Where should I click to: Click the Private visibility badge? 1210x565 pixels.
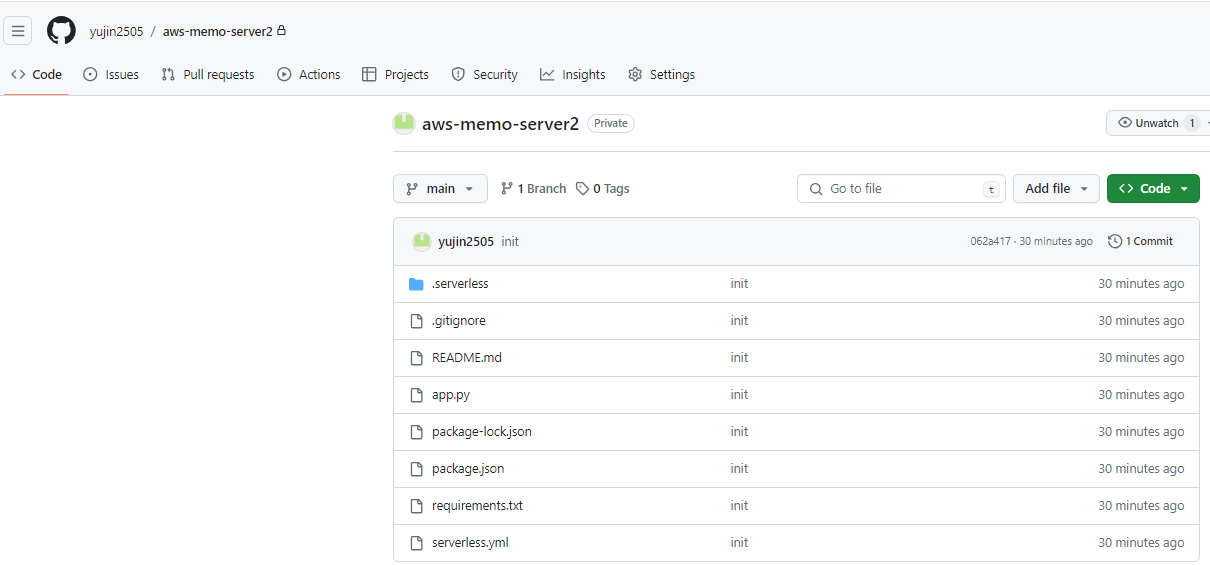pos(611,124)
